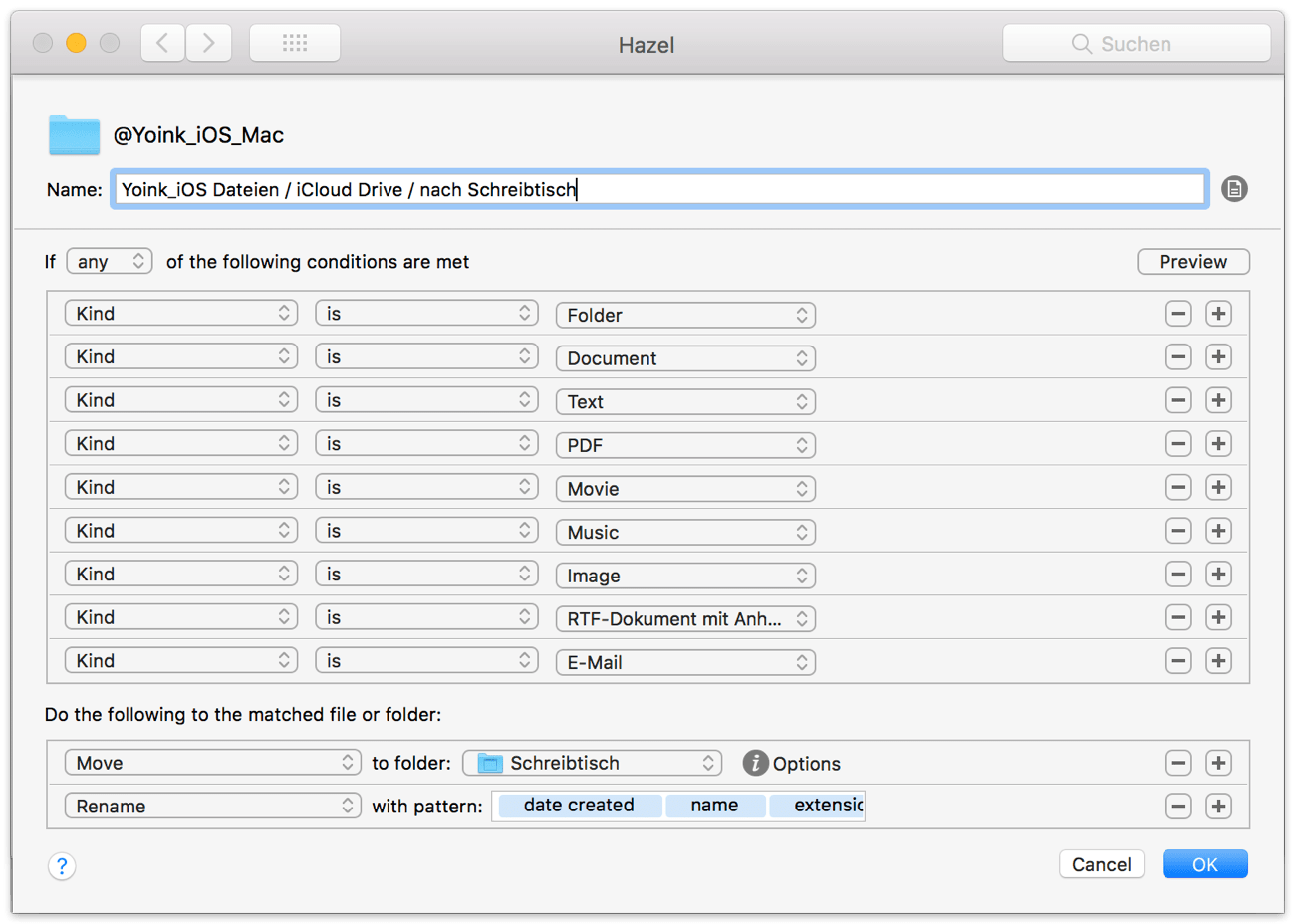Open the Image kind value dropdown
1295x924 pixels.
point(685,576)
